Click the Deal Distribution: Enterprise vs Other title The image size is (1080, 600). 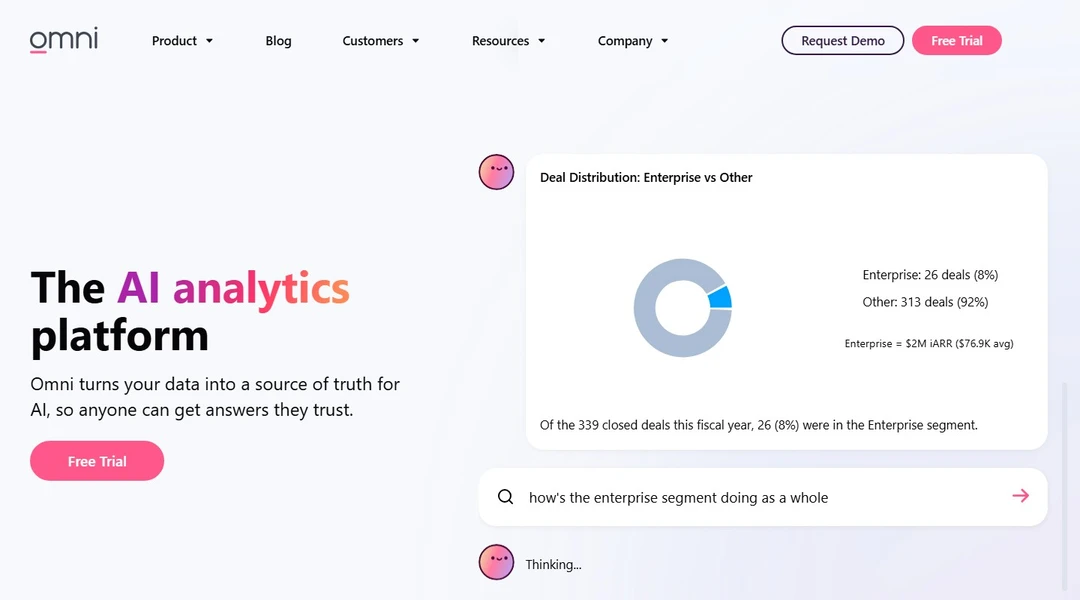tap(646, 177)
